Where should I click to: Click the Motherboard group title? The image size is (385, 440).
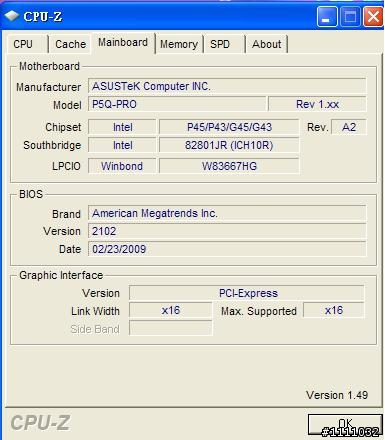(x=49, y=66)
